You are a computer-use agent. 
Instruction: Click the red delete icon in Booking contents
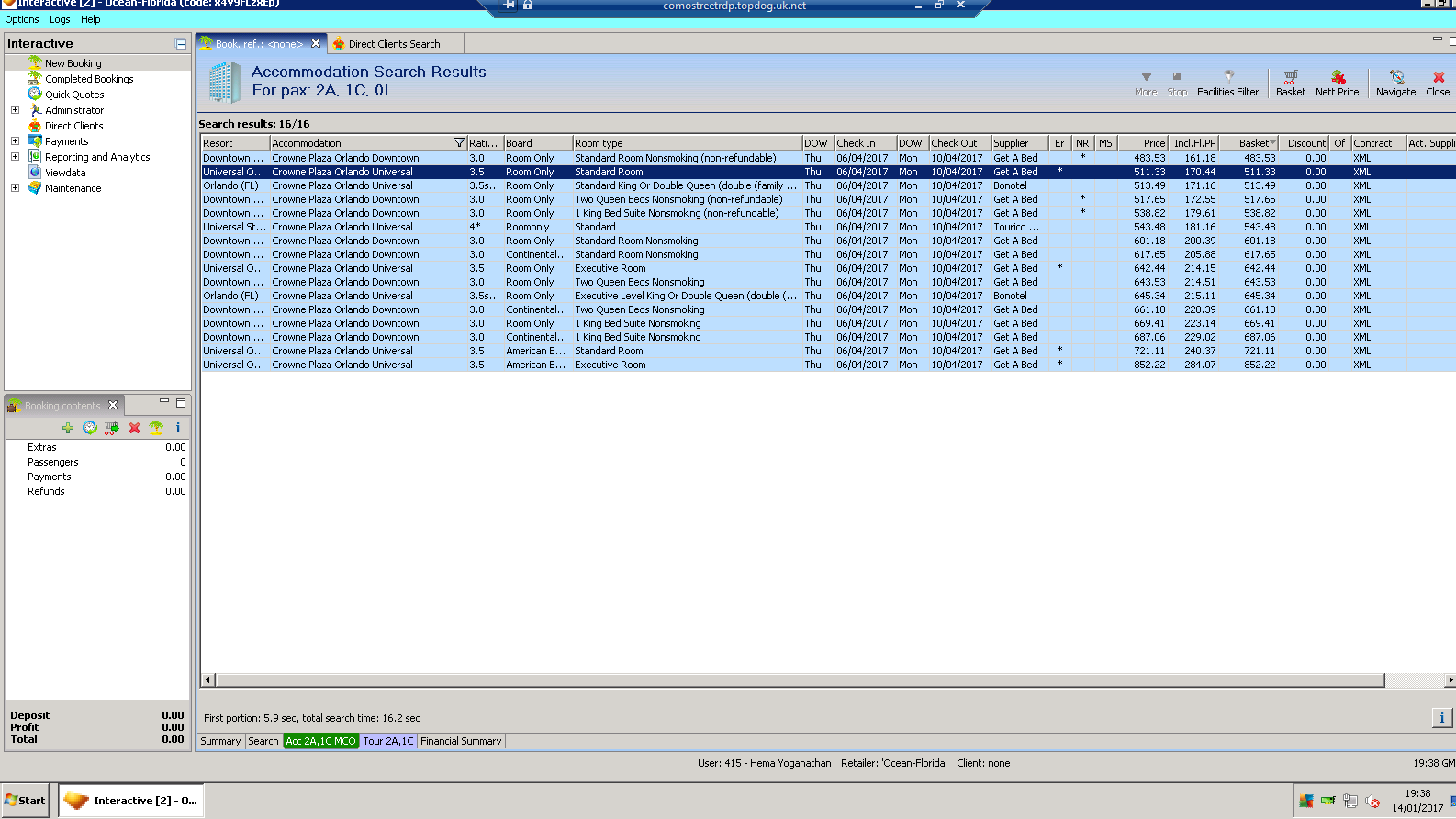coord(134,428)
